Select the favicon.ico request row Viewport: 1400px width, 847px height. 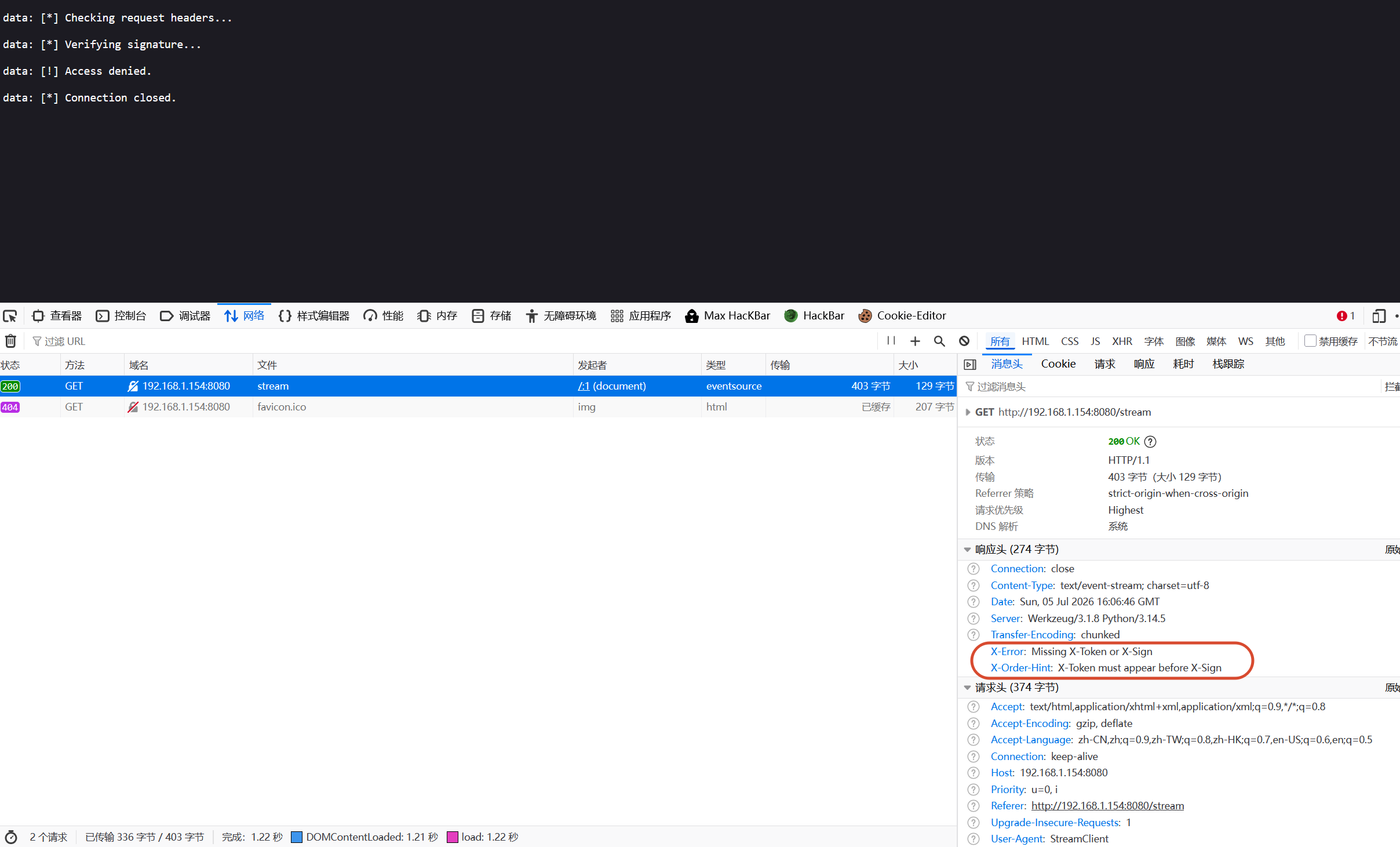[x=478, y=407]
